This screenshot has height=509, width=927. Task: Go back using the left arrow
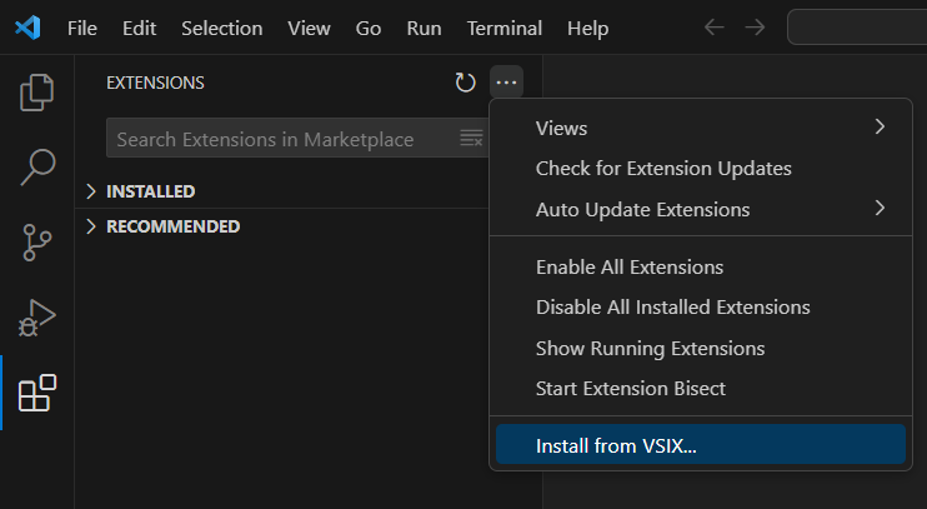[x=714, y=28]
